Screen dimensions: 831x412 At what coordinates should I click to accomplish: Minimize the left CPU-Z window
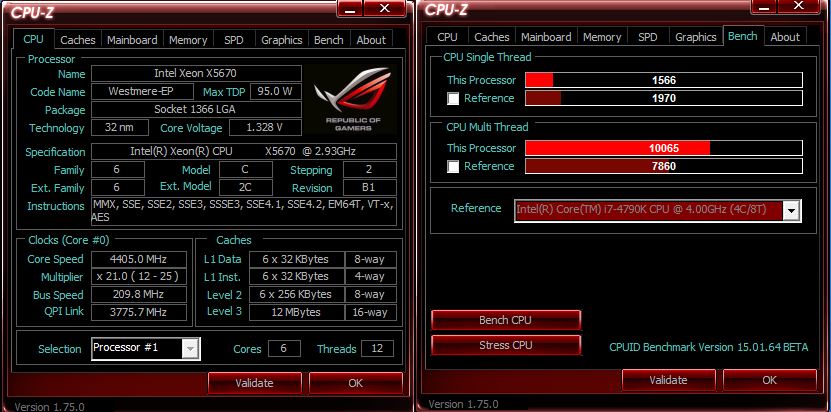pos(350,8)
